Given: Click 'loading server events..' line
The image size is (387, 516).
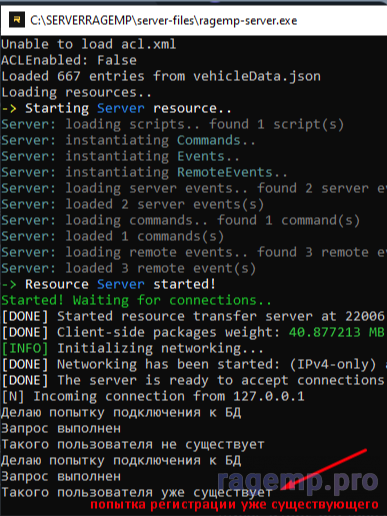Looking at the screenshot, I should [194, 188].
